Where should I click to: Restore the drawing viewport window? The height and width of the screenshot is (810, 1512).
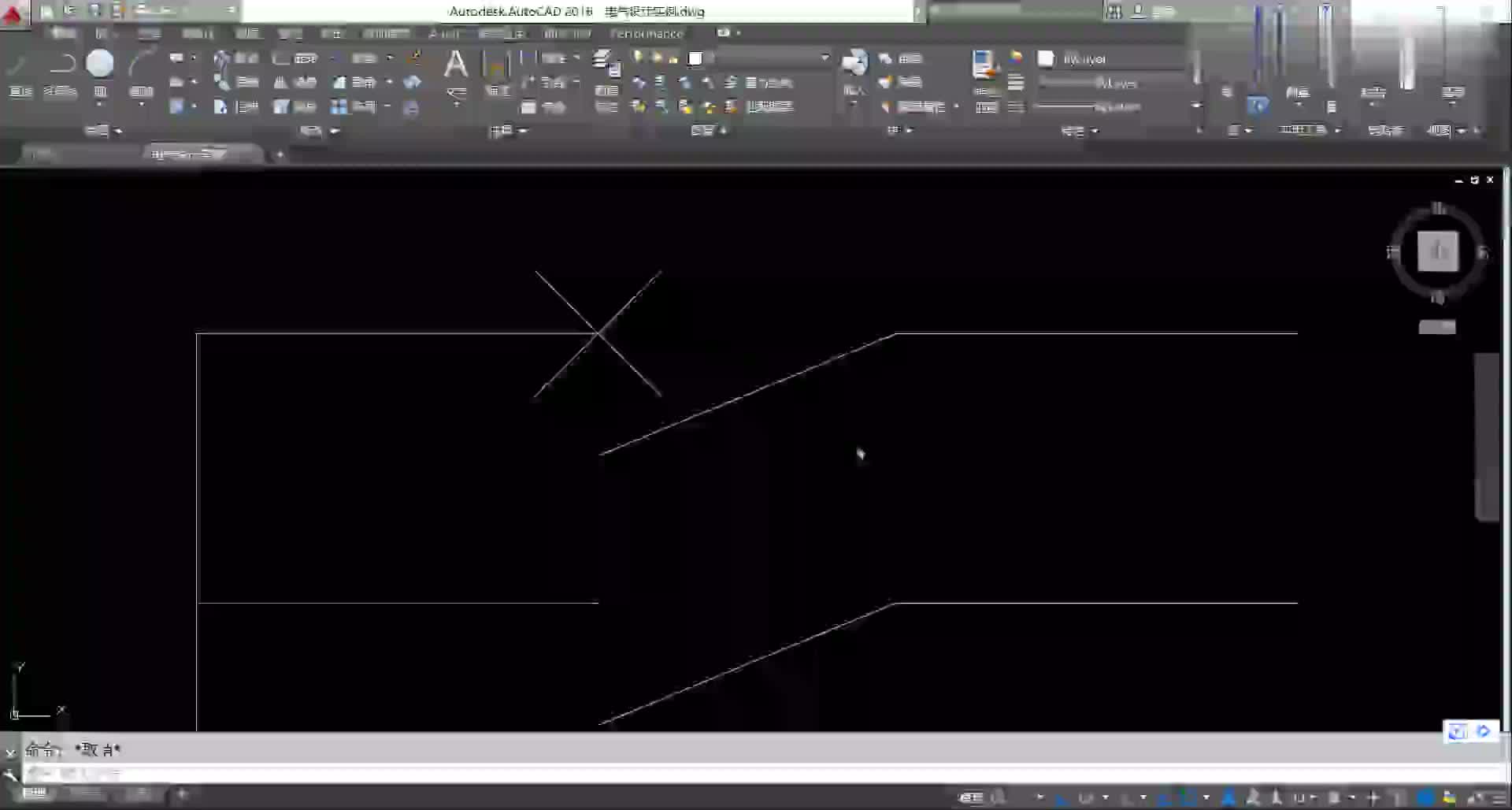pos(1475,180)
